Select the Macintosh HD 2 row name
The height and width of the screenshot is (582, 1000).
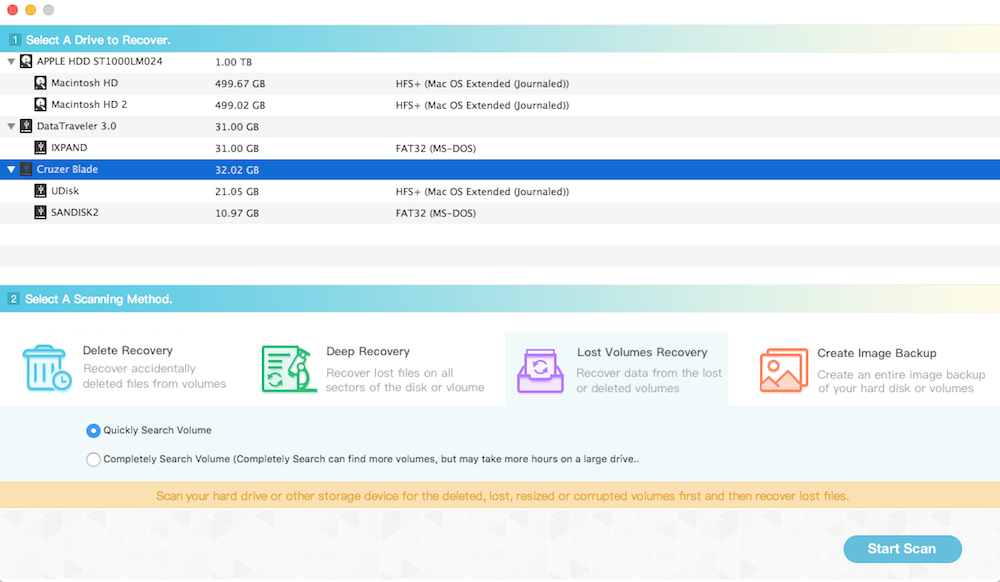point(89,105)
